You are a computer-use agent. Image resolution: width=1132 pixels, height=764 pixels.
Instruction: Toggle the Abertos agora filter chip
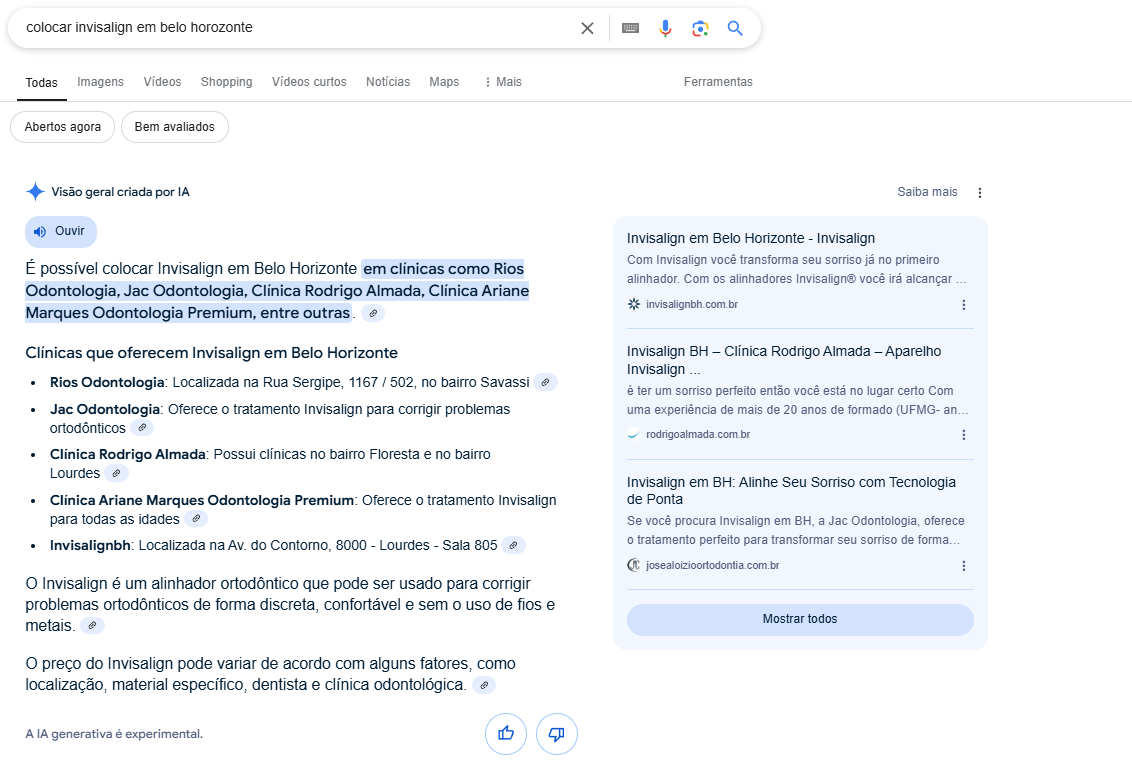(x=63, y=127)
